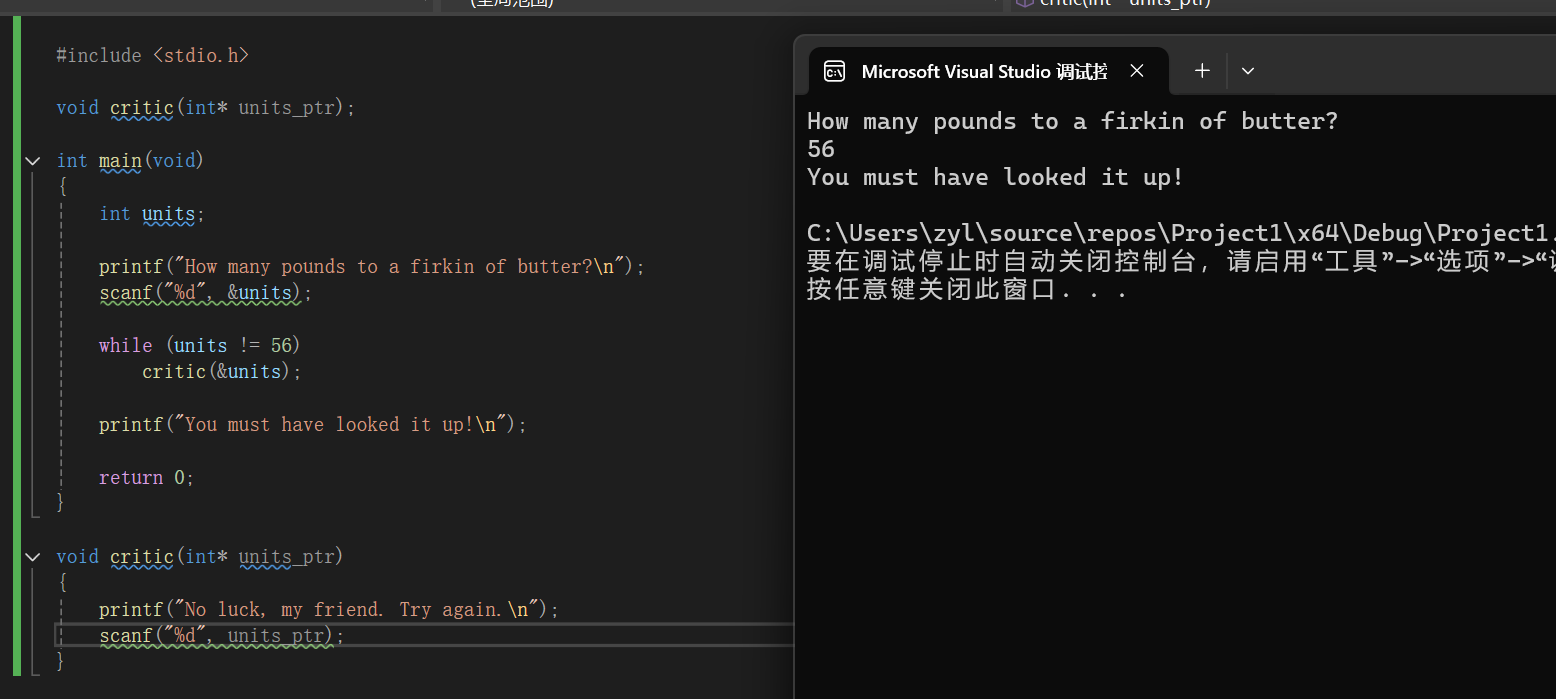Viewport: 1556px width, 699px height.
Task: Click the terminal icon on the debug console tab
Action: click(834, 71)
